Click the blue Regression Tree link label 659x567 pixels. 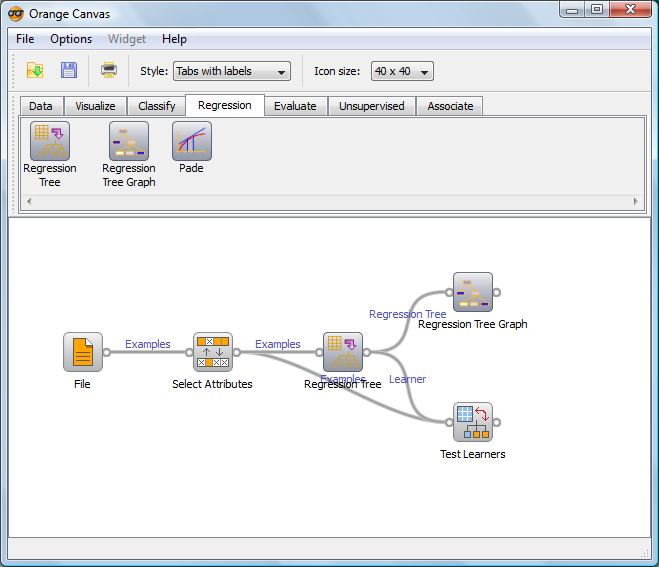click(407, 314)
